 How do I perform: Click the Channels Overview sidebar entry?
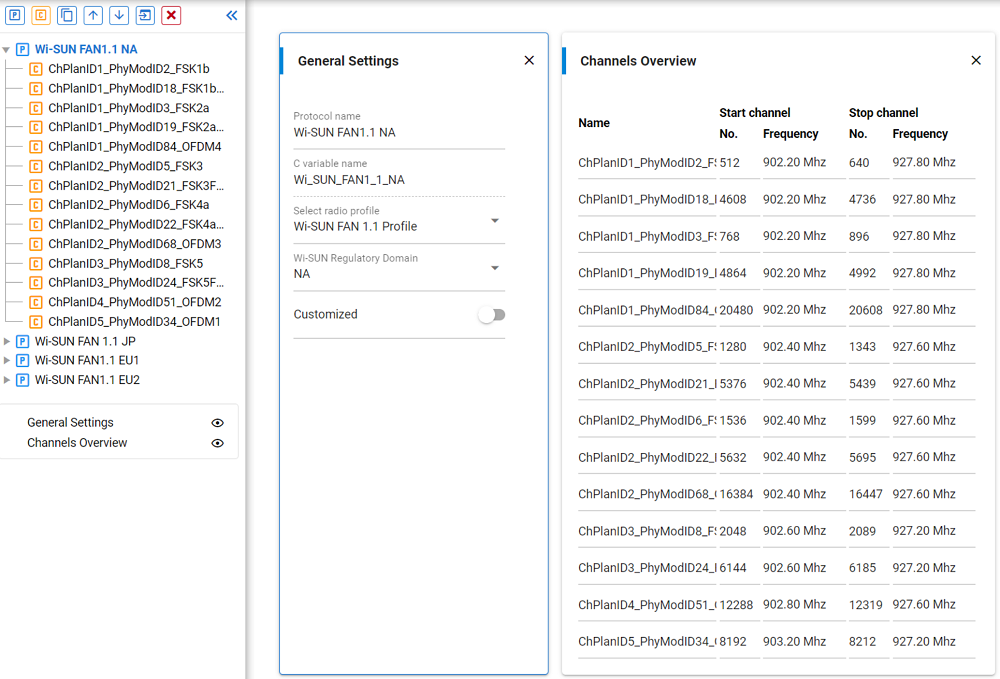coord(77,443)
